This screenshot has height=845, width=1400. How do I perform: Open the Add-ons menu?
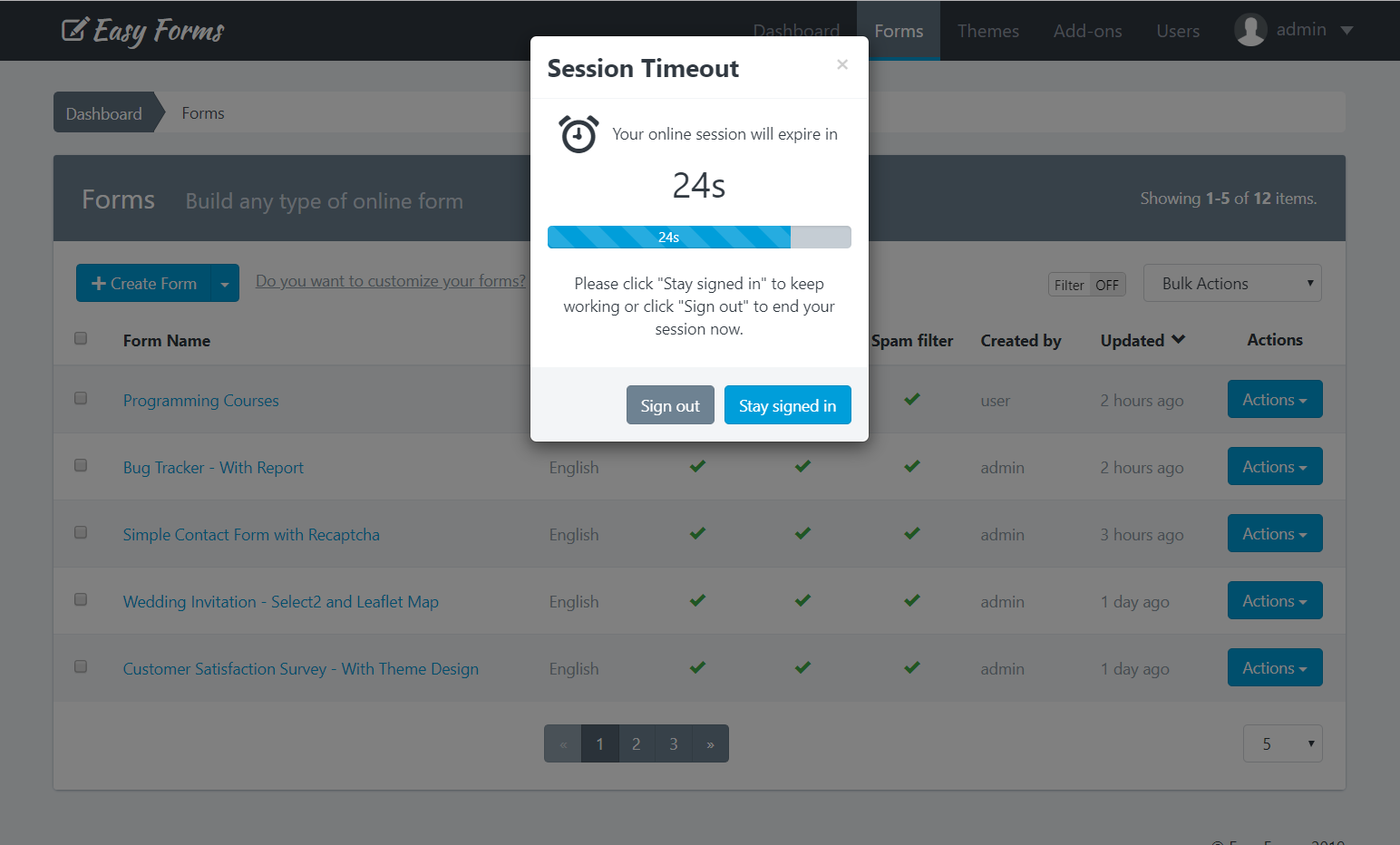click(x=1087, y=30)
